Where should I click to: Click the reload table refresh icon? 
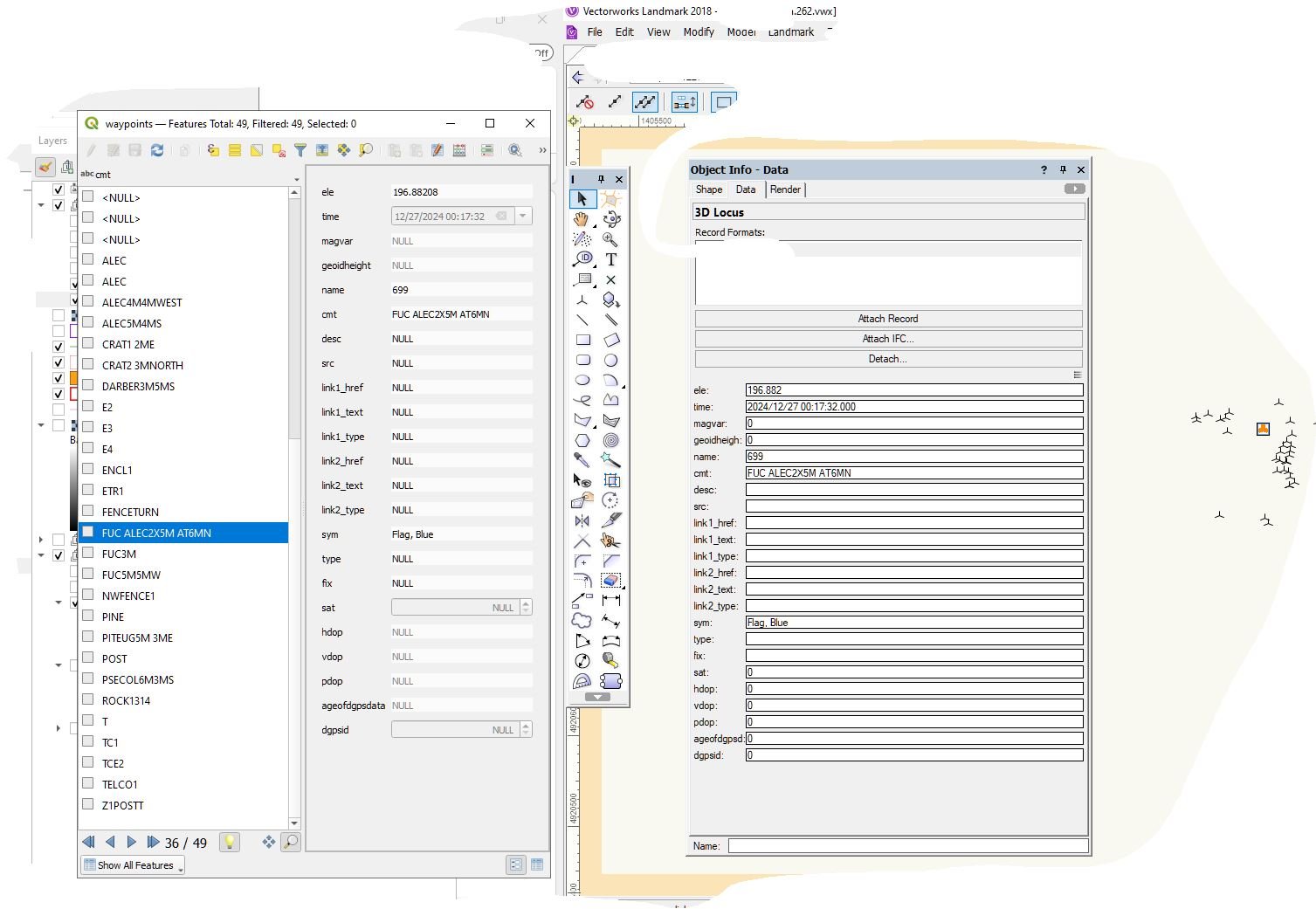(x=157, y=150)
